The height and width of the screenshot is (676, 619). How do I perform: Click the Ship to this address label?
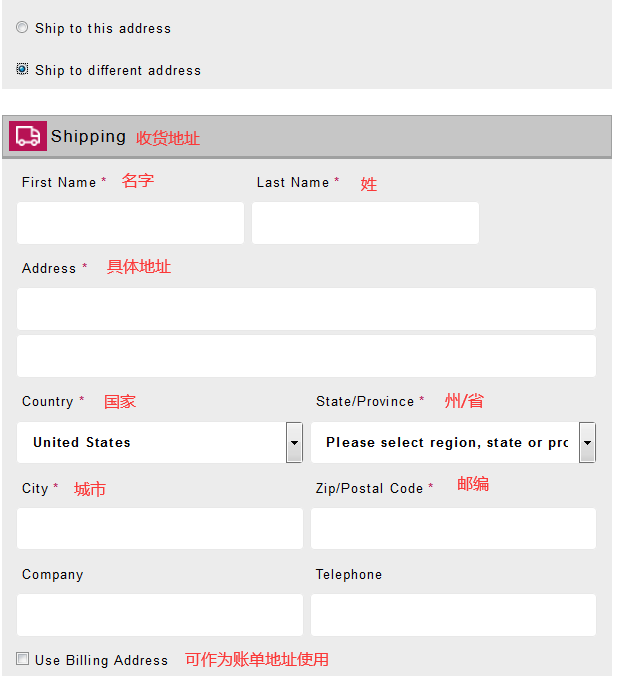103,29
